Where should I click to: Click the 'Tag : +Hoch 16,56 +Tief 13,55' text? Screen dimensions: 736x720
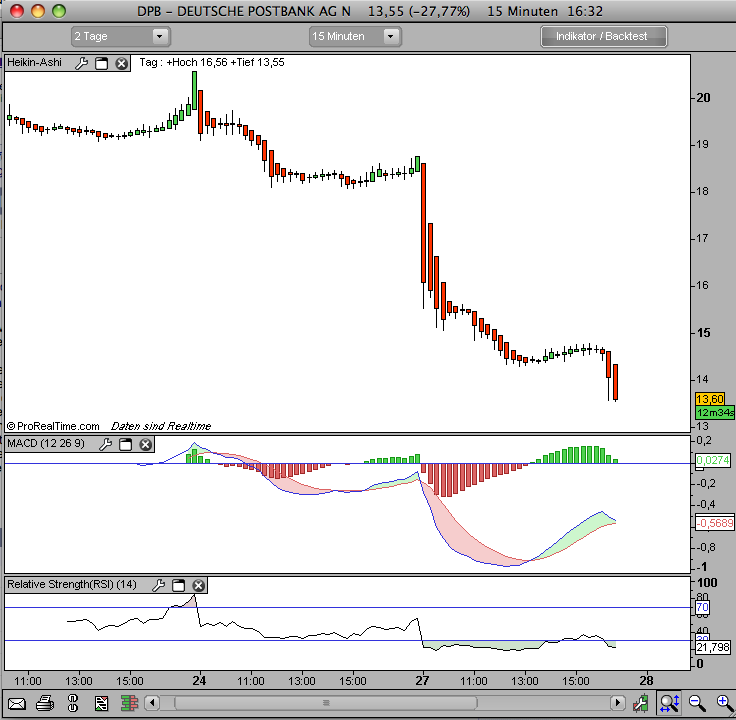212,62
